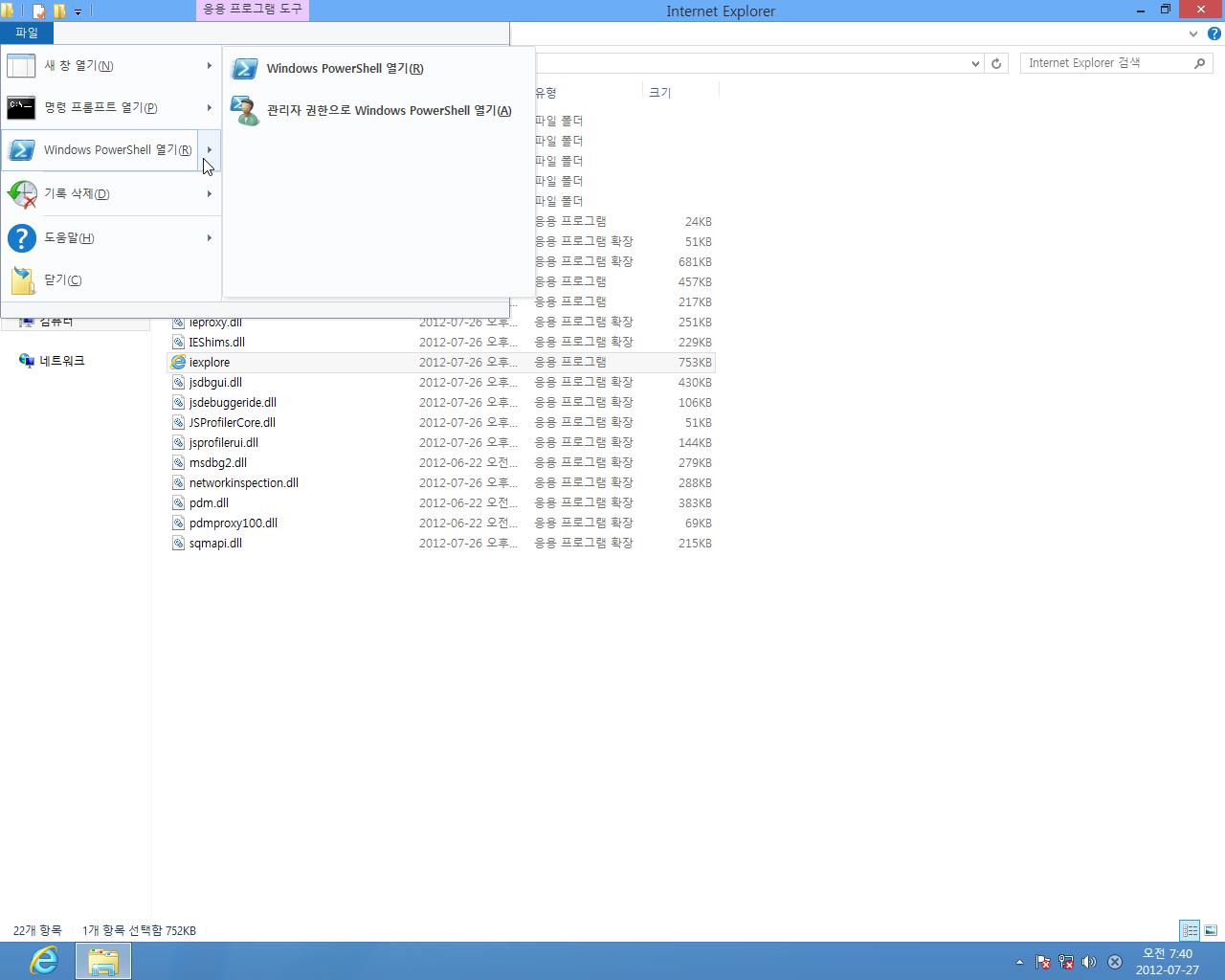Select the msdbg2.dll file
The width and height of the screenshot is (1225, 980).
(441, 462)
